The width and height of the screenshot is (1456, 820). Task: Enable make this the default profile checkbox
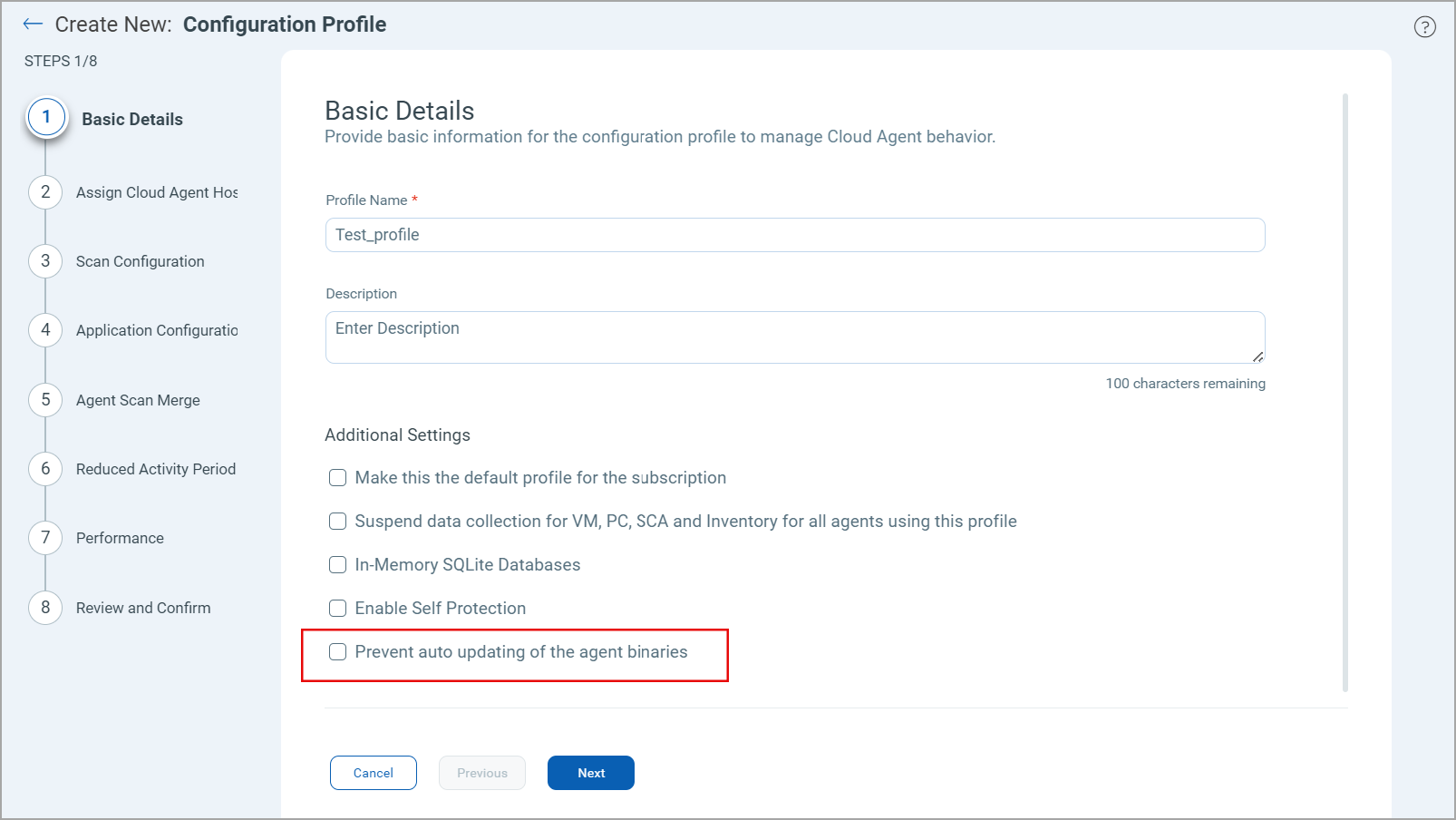tap(337, 477)
